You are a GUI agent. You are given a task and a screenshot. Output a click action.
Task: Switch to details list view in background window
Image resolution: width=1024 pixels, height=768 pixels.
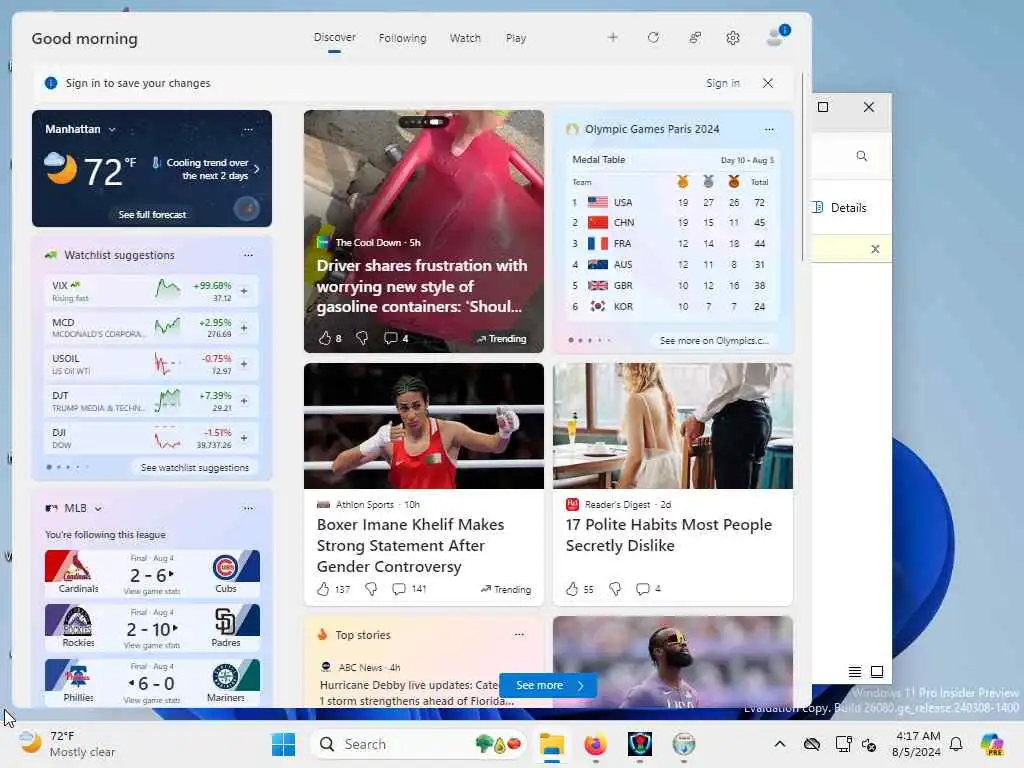[854, 671]
